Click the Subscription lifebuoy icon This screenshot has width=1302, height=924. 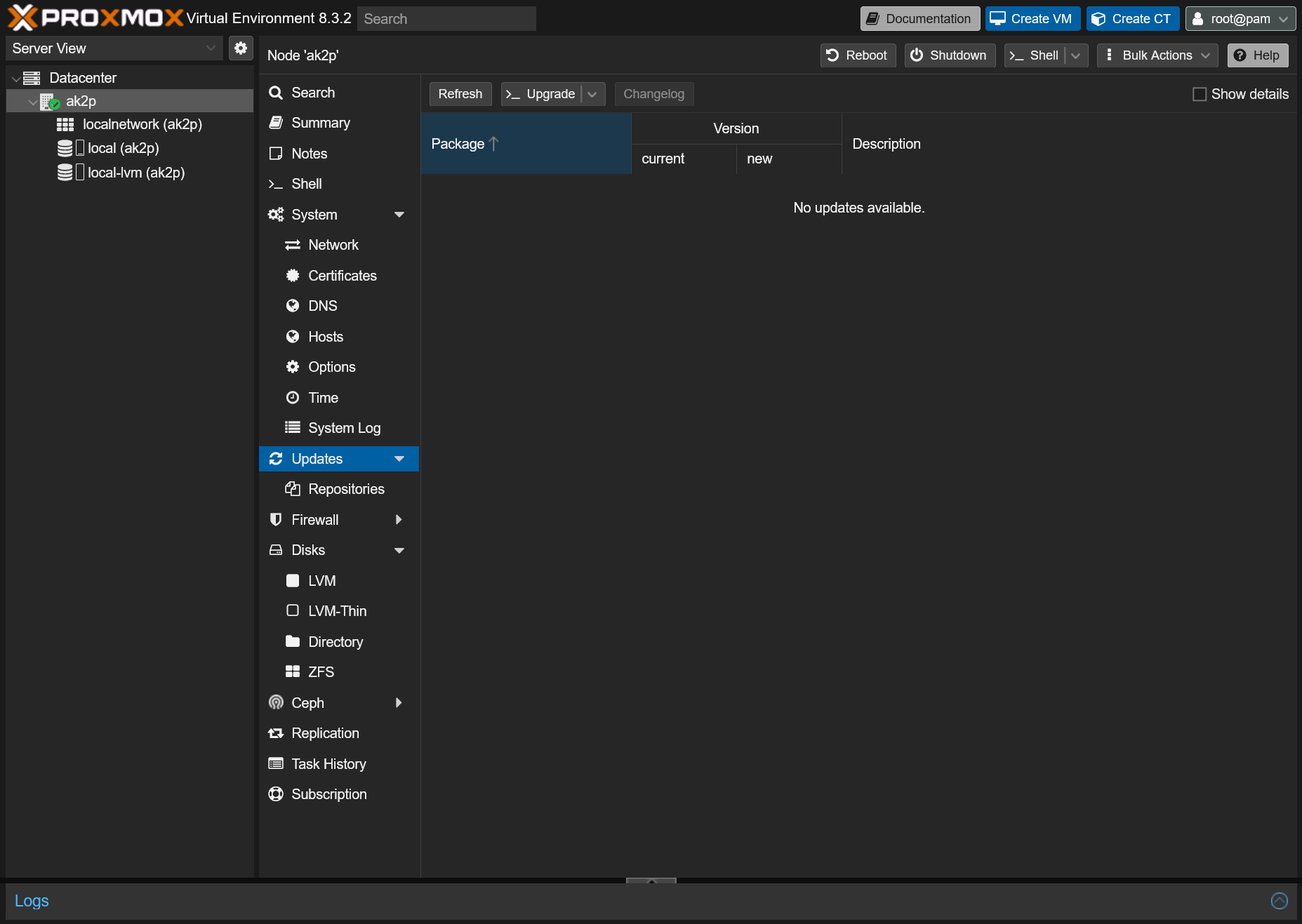(276, 794)
